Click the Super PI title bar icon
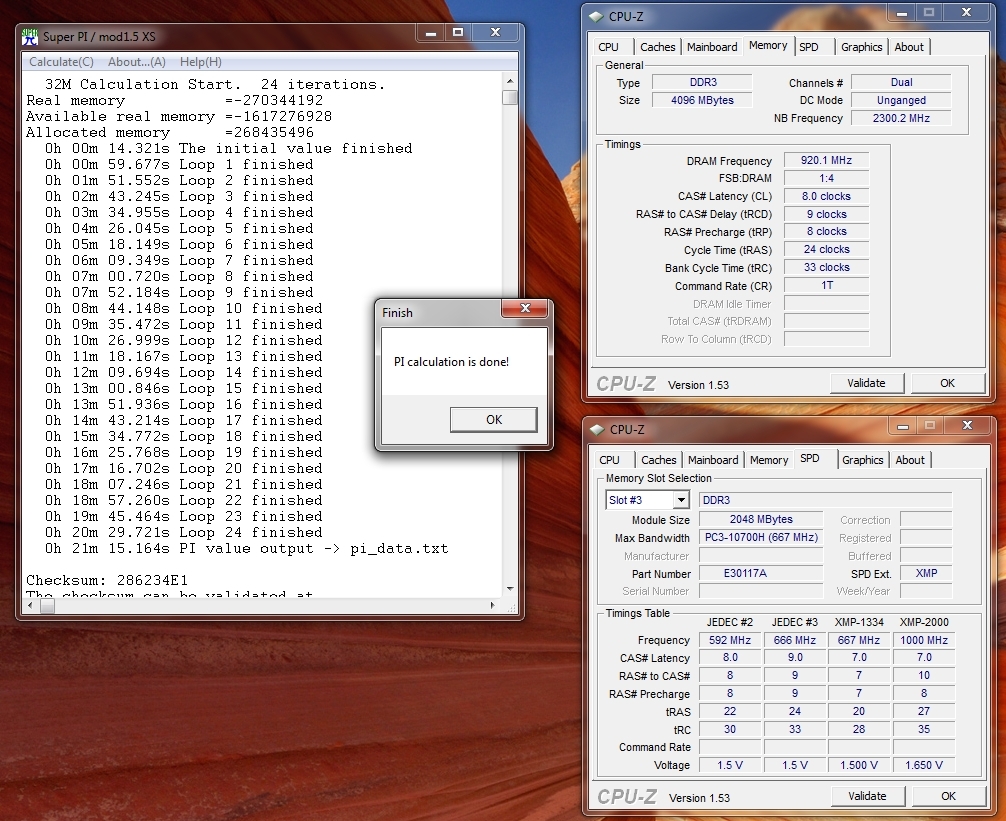1006x821 pixels. (x=30, y=37)
